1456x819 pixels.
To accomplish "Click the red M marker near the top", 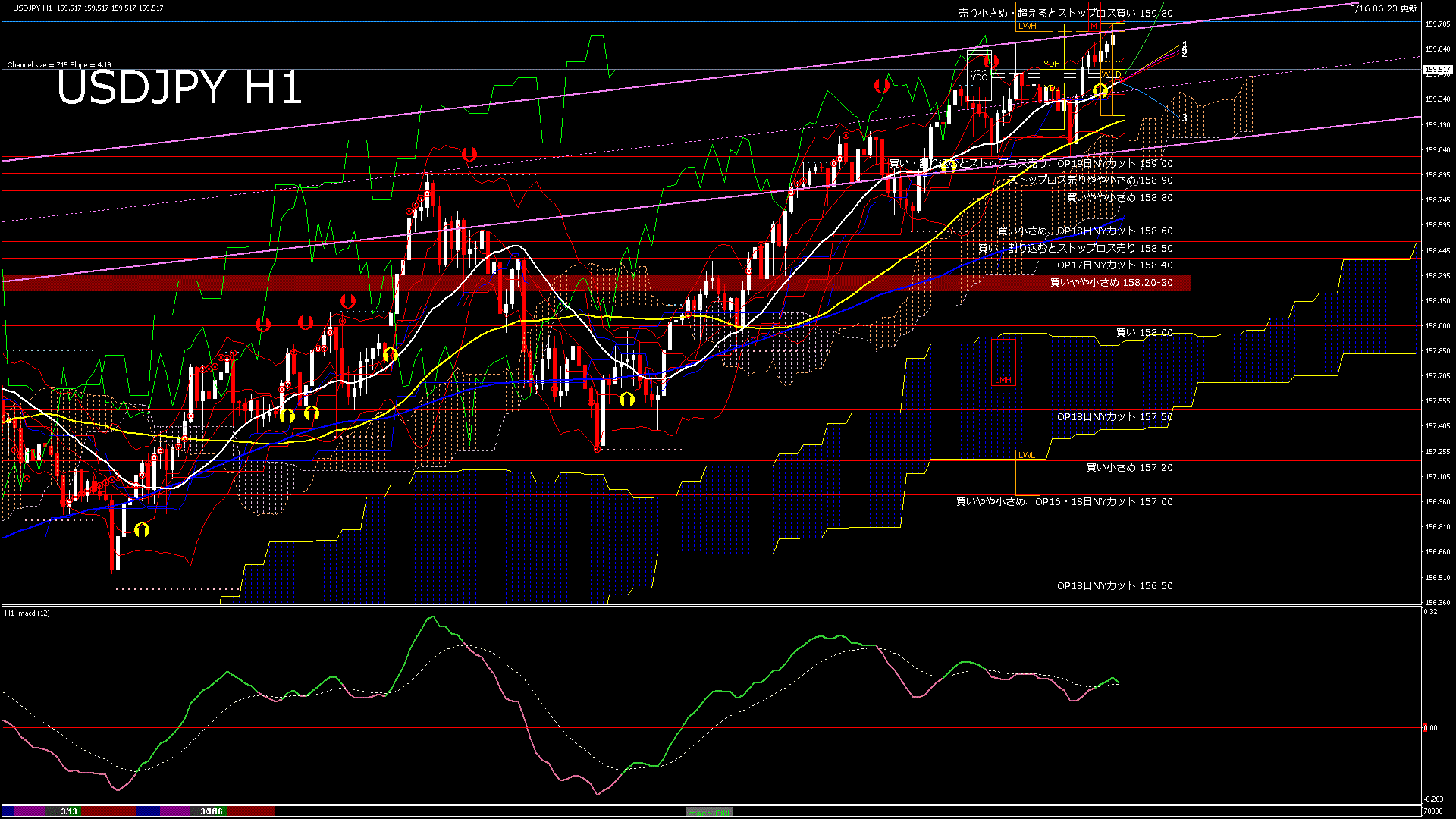I will click(1094, 27).
